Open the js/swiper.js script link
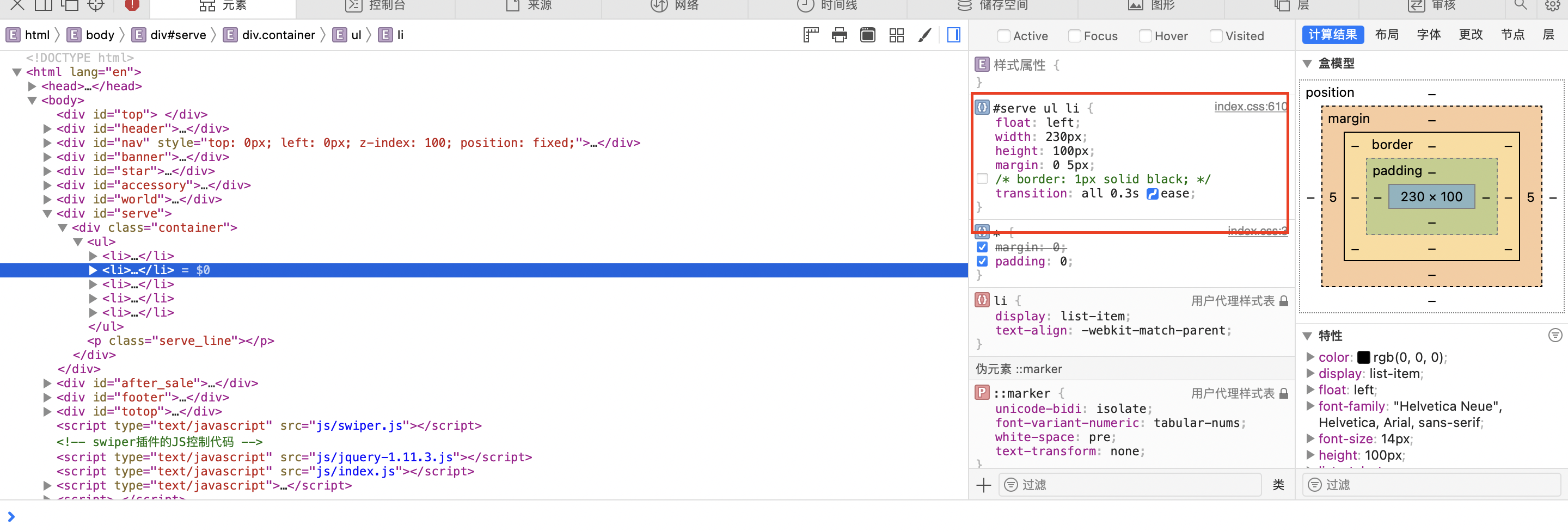The image size is (1568, 532). pyautogui.click(x=359, y=425)
